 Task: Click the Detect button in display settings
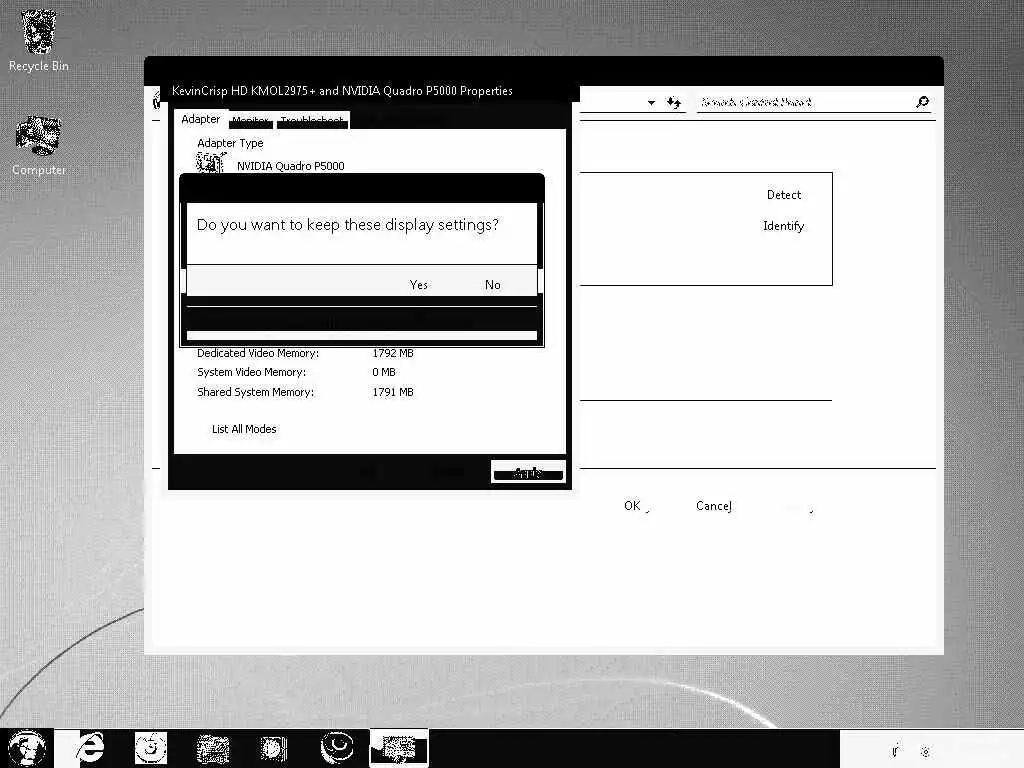[x=784, y=195]
